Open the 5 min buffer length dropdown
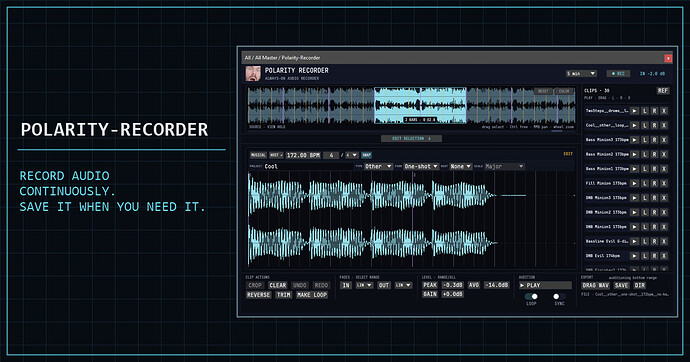Image resolution: width=690 pixels, height=362 pixels. coord(581,73)
